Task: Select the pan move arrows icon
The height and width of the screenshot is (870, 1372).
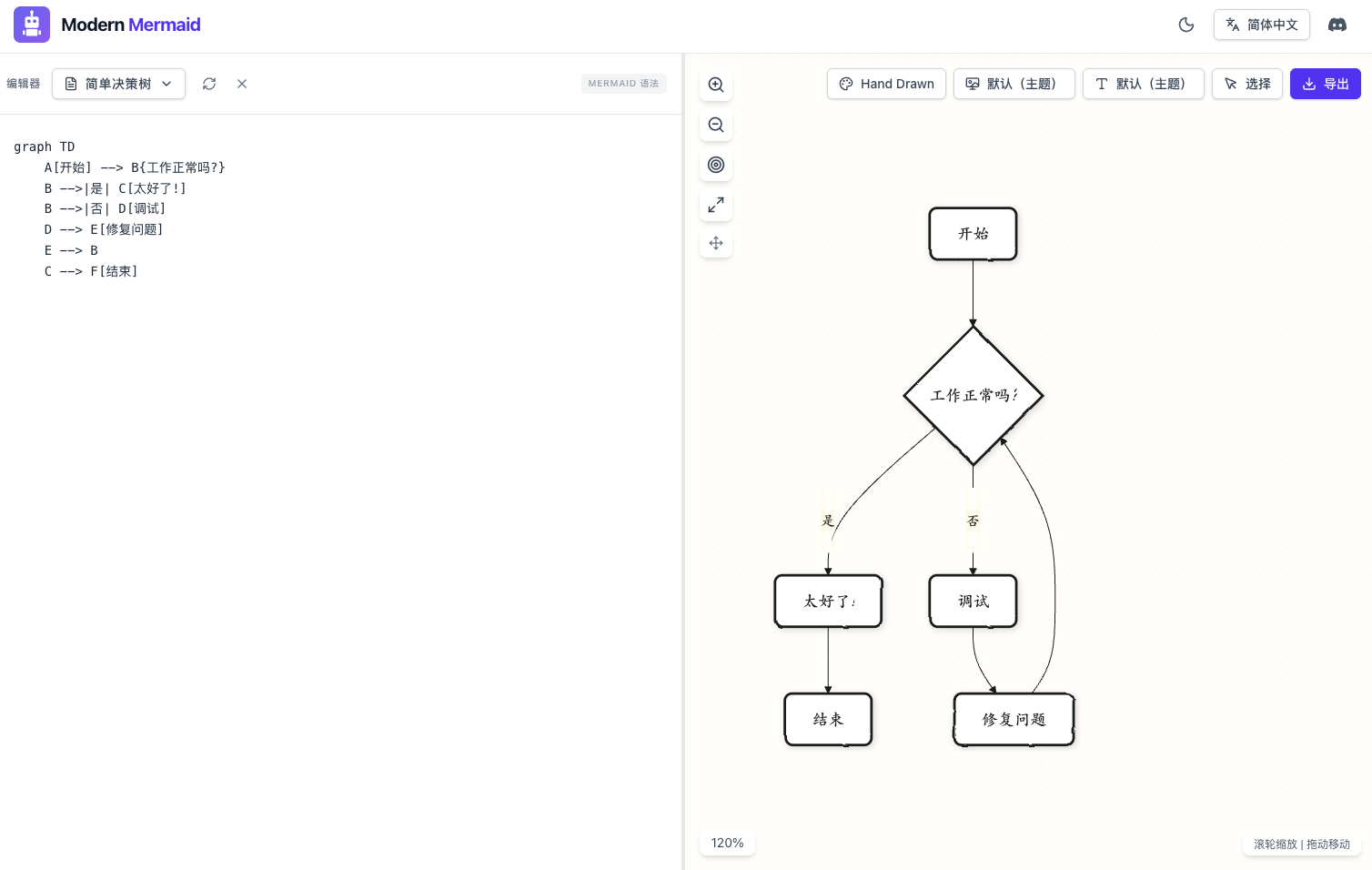Action: [x=716, y=243]
